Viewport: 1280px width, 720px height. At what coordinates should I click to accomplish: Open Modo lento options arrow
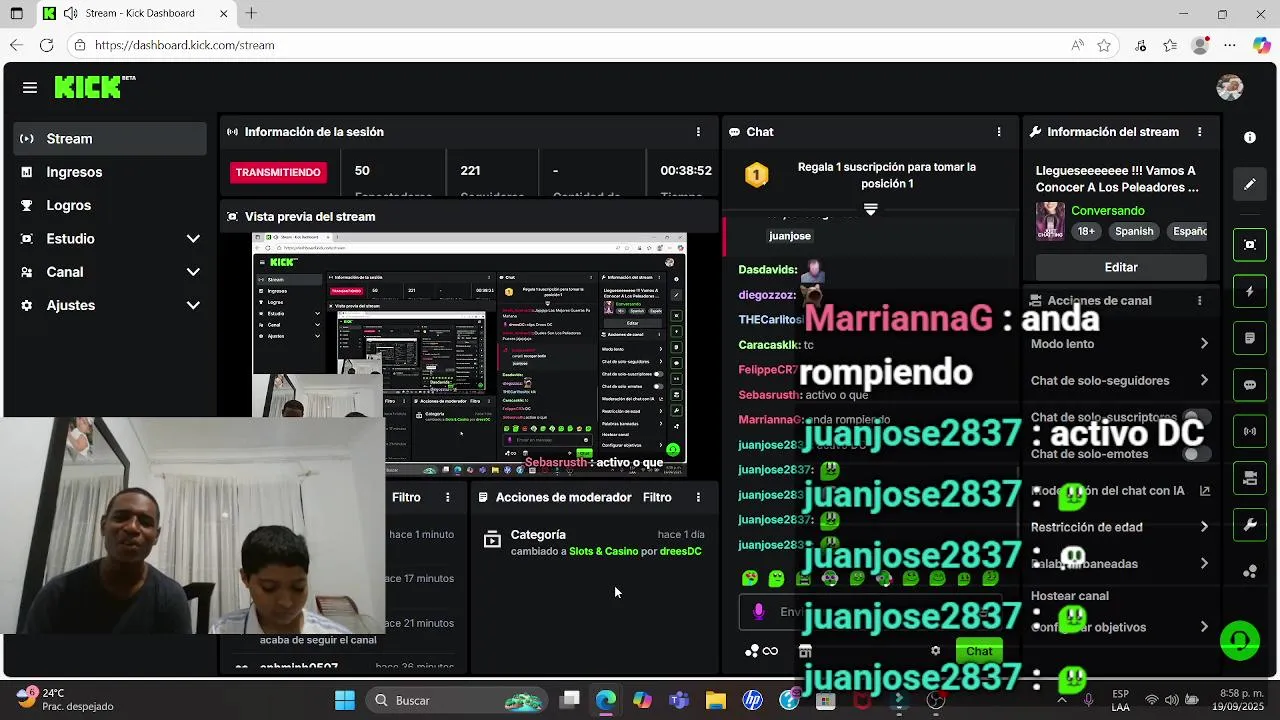tap(1204, 344)
